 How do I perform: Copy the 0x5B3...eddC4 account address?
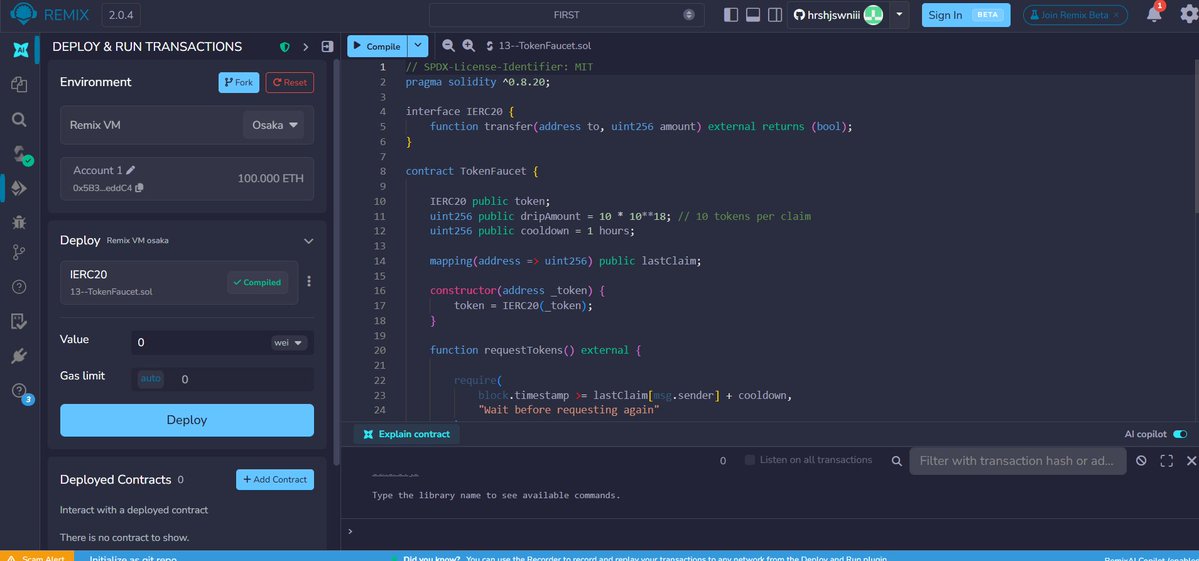pyautogui.click(x=139, y=187)
